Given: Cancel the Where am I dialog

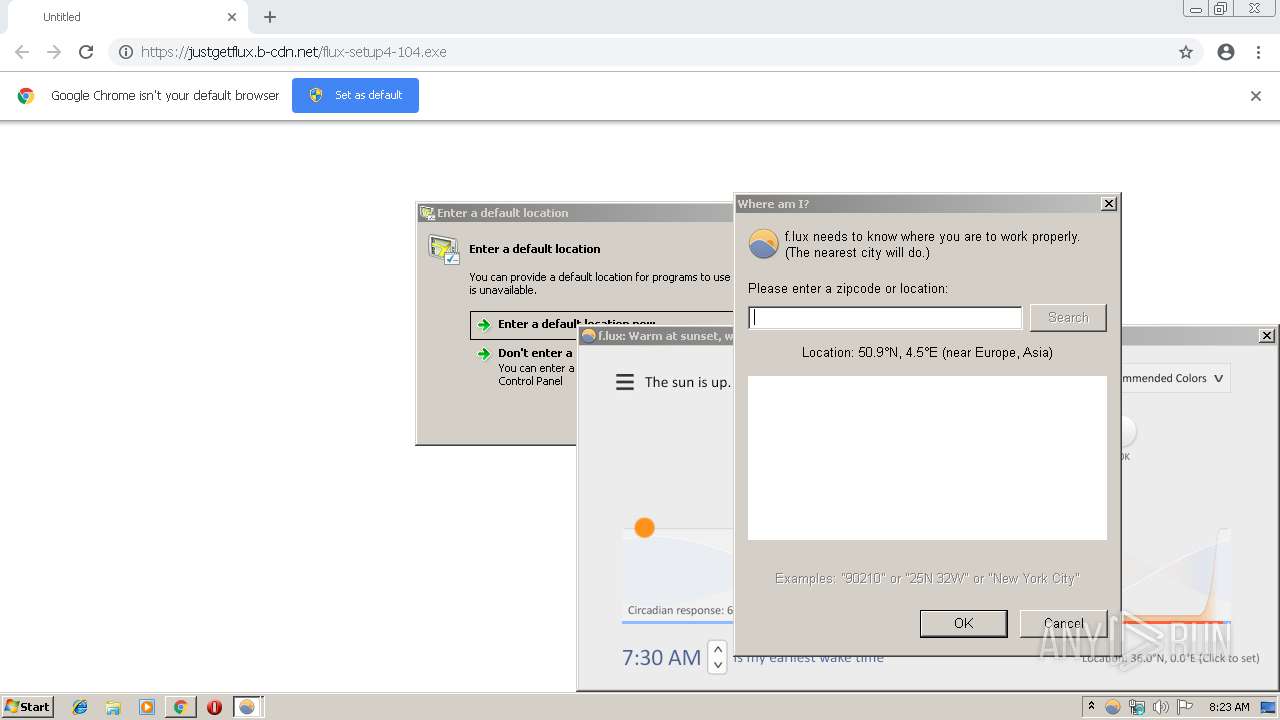Looking at the screenshot, I should tap(1063, 623).
